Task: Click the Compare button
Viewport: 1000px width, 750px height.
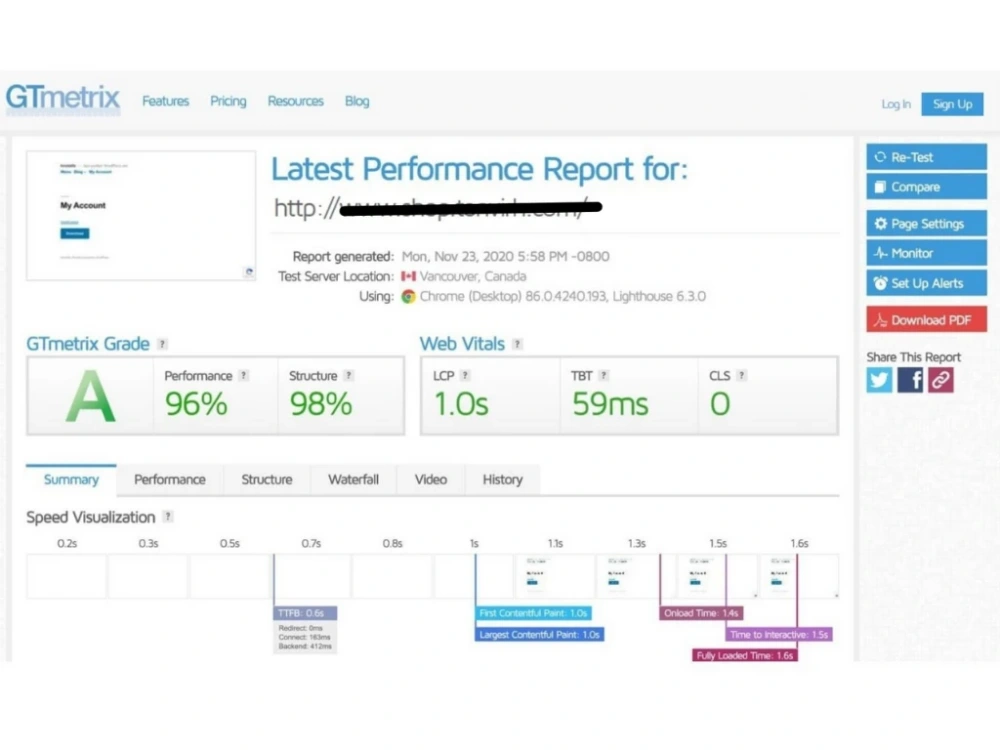Action: click(926, 187)
